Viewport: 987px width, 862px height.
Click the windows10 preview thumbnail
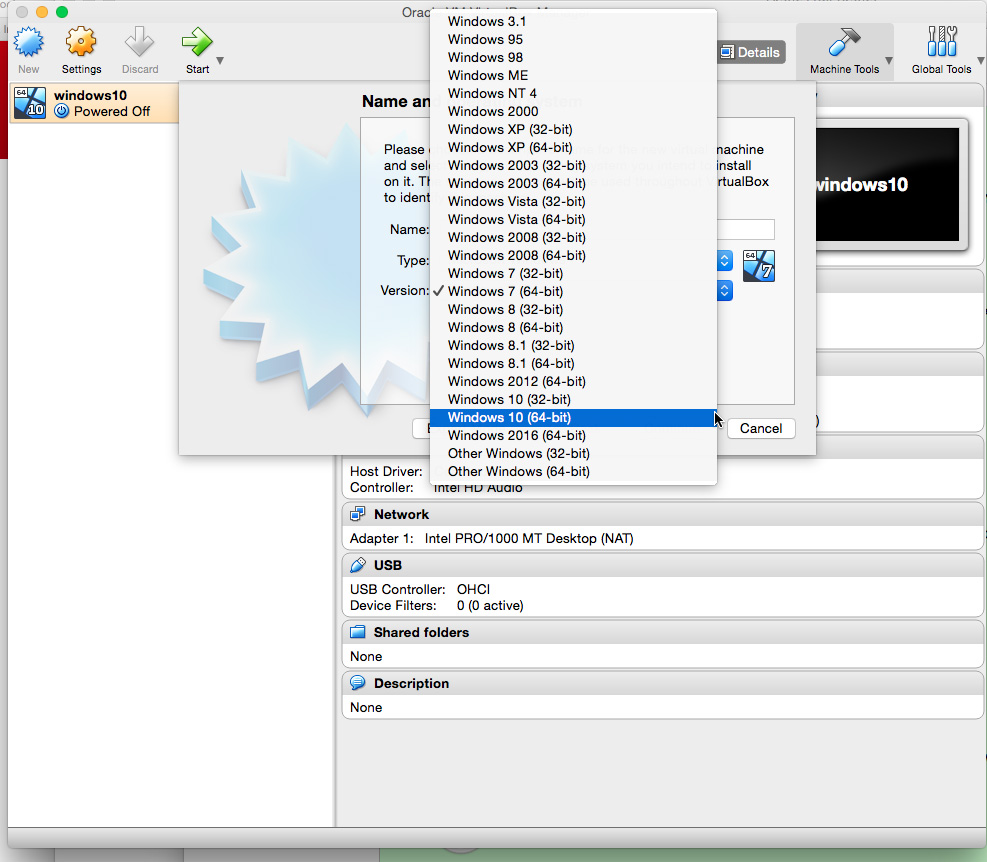(888, 185)
